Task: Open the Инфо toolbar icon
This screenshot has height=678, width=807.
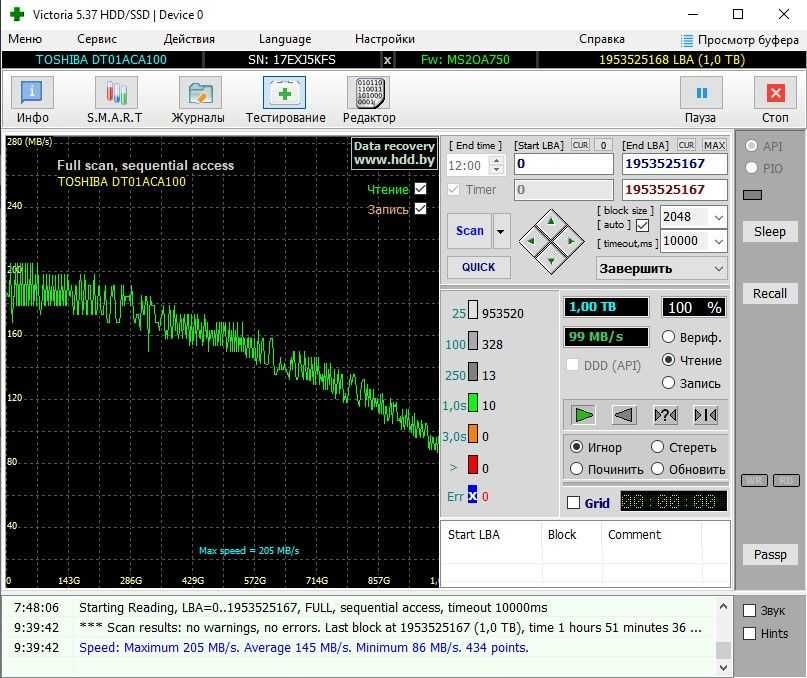Action: 32,94
